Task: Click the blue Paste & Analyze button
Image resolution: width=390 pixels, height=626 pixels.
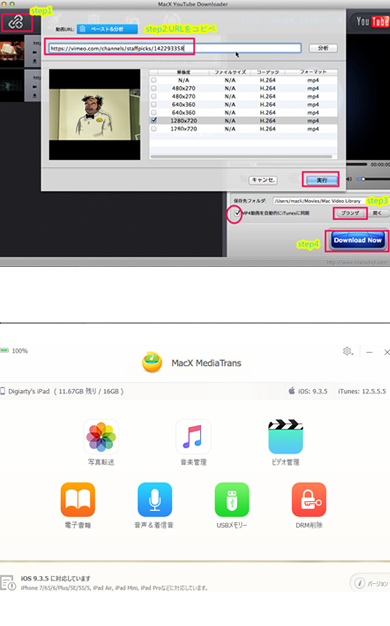Action: click(x=107, y=29)
